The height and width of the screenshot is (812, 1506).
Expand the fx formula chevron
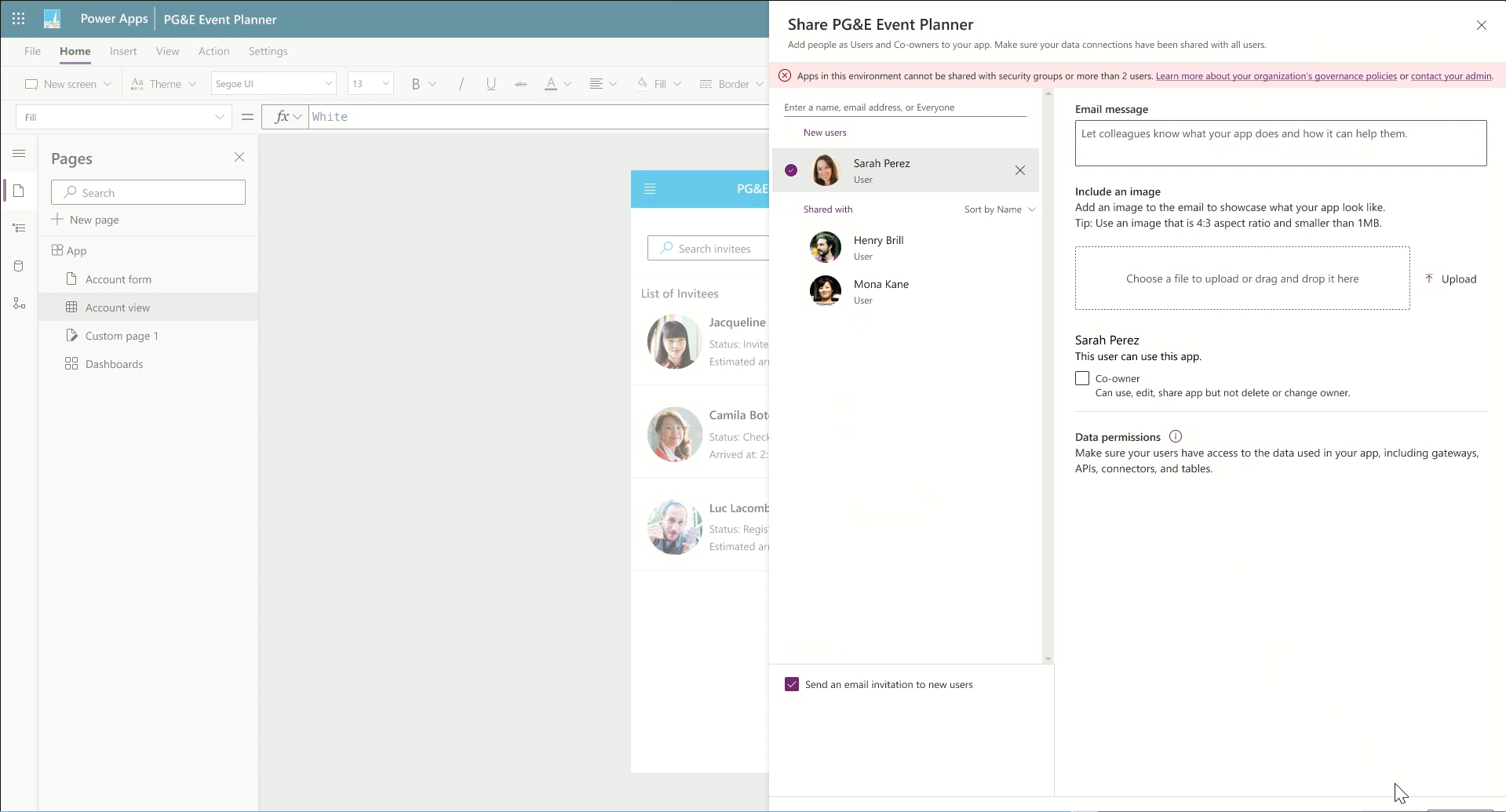click(297, 117)
